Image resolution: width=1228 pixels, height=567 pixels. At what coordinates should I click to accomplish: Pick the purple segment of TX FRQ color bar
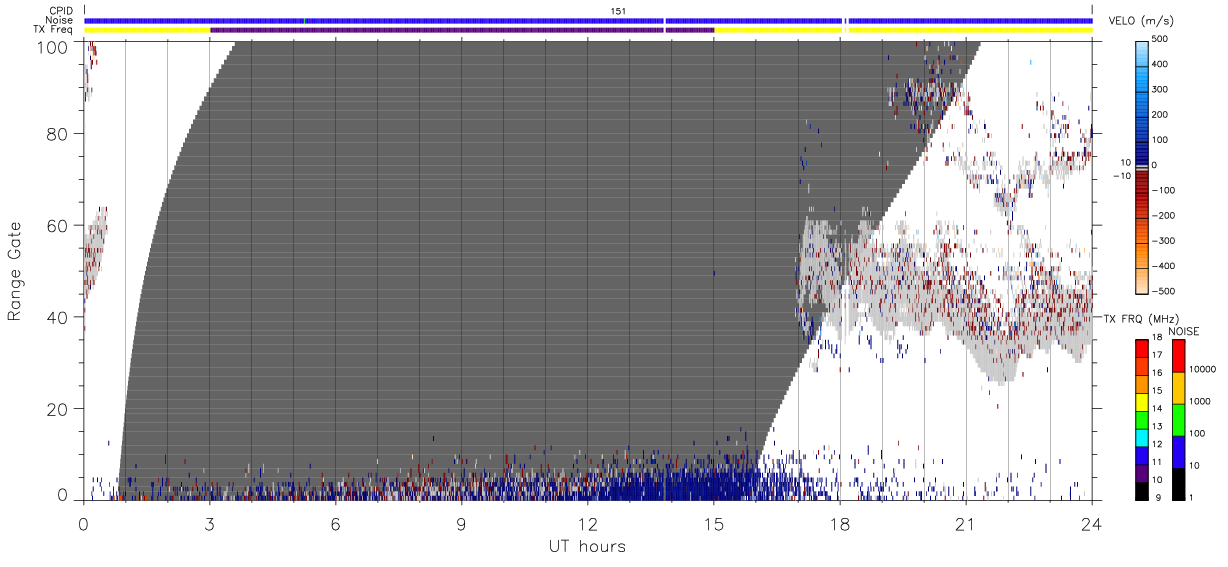point(1141,471)
